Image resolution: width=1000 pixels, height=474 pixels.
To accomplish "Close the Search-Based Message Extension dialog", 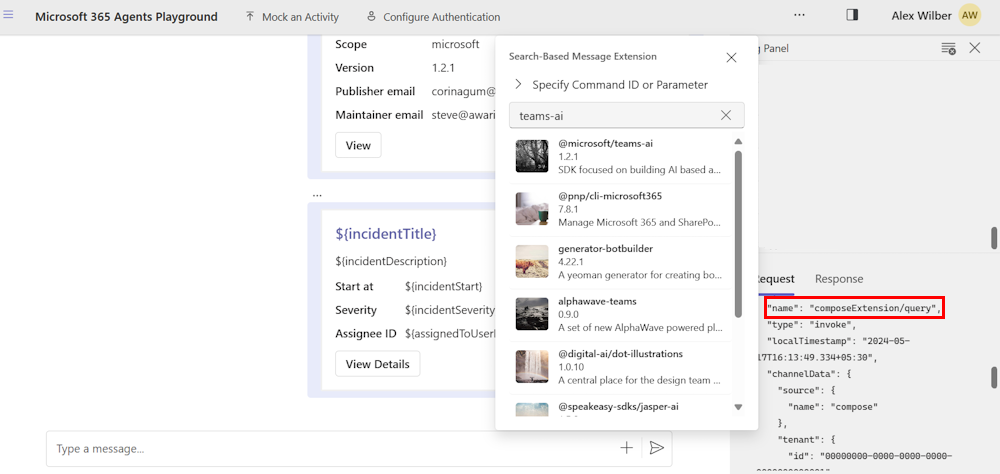I will click(732, 57).
